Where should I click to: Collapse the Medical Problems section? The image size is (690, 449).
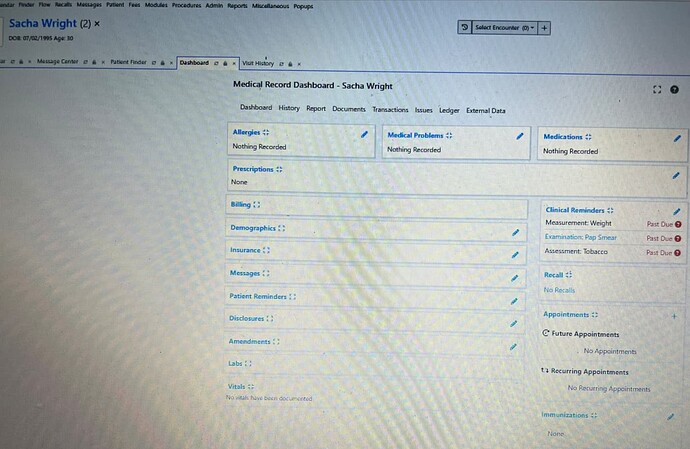pyautogui.click(x=449, y=136)
